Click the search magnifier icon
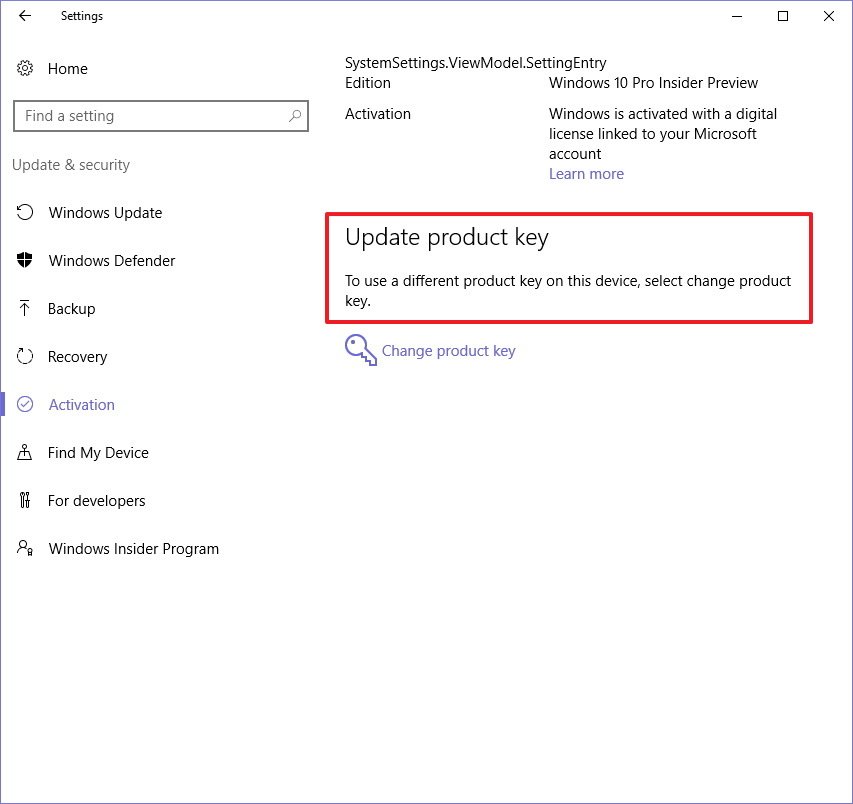This screenshot has width=853, height=804. 295,116
